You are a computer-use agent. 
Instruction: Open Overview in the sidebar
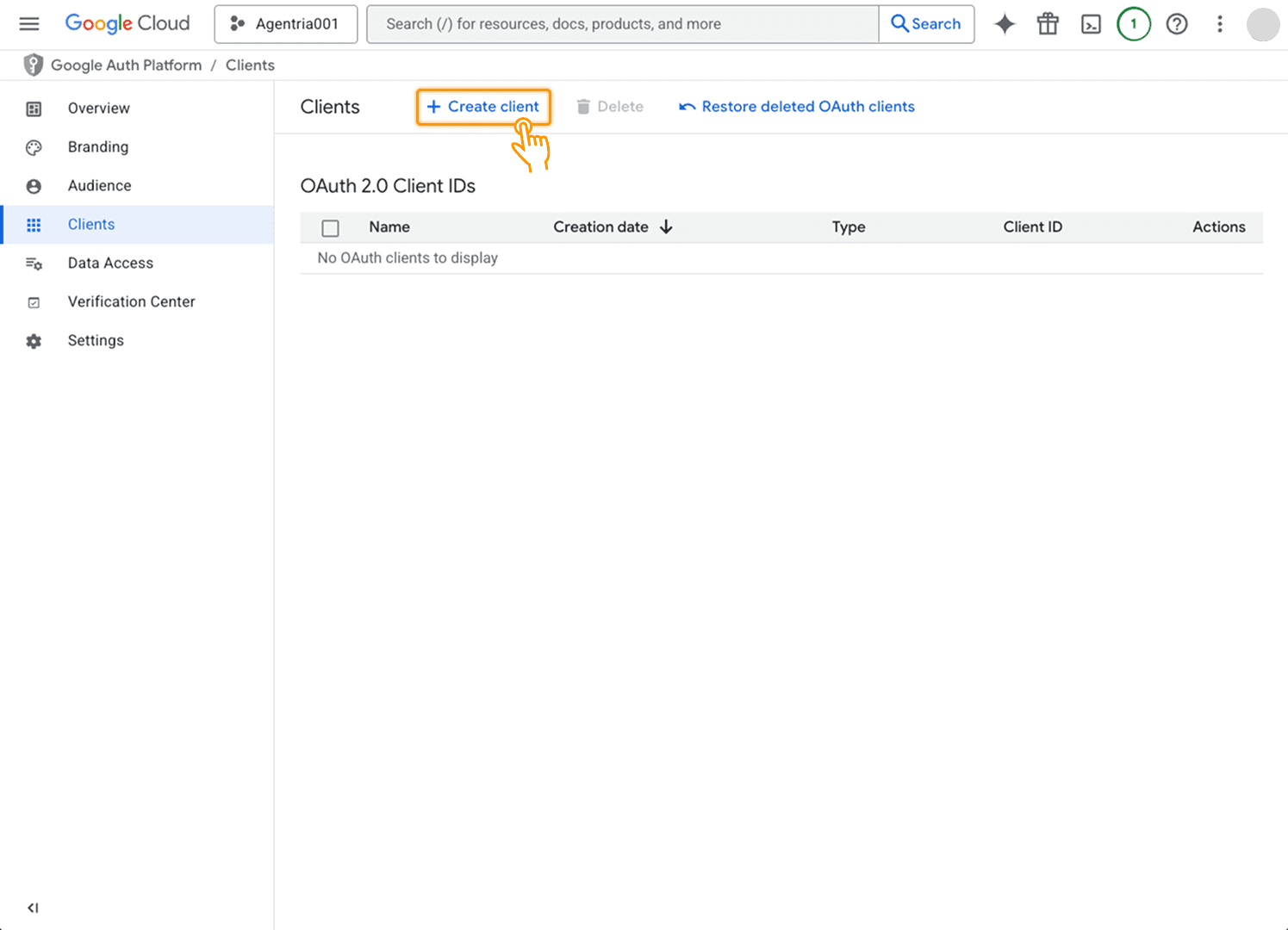click(137, 108)
